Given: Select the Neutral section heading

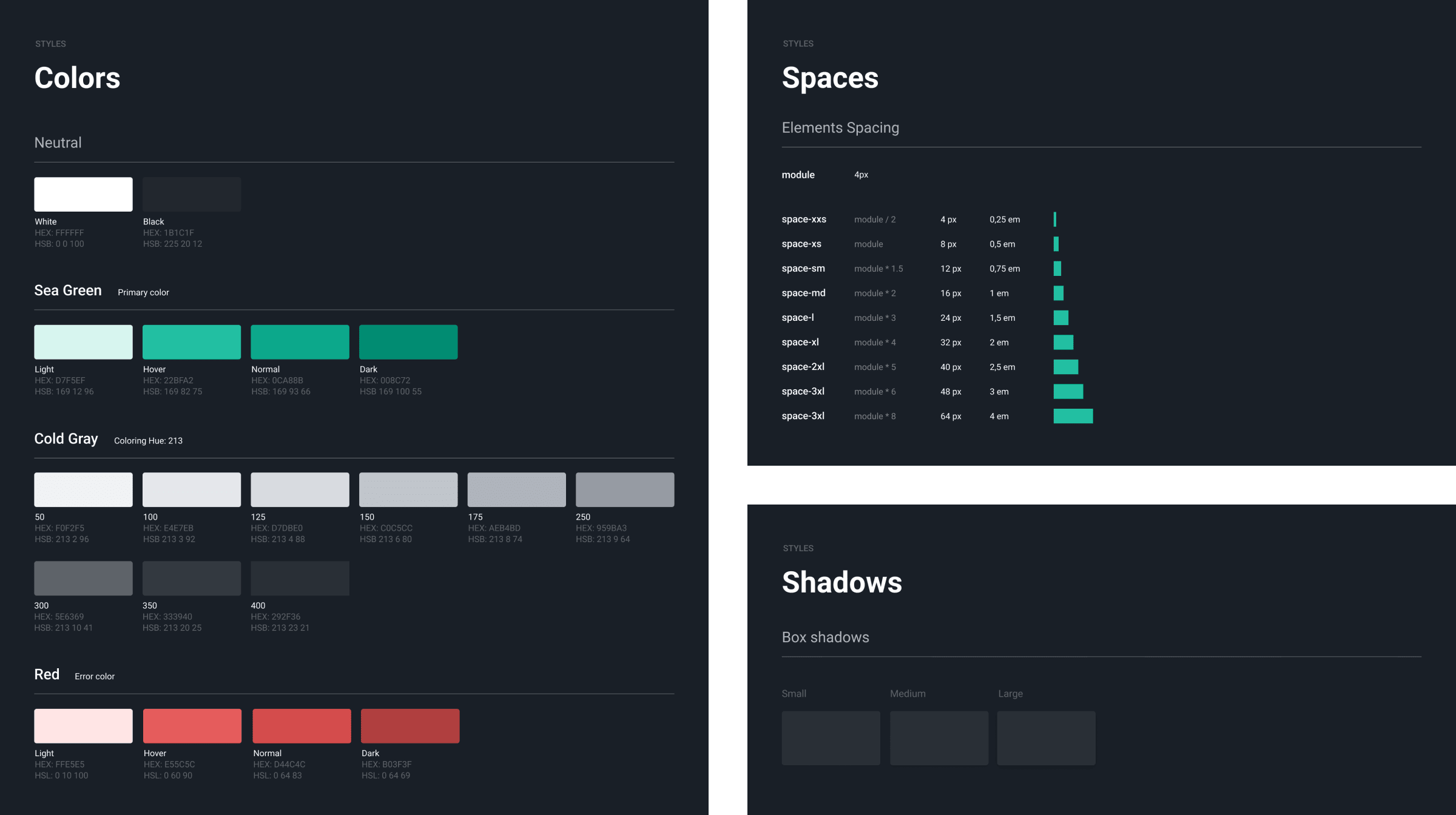Looking at the screenshot, I should (x=58, y=143).
